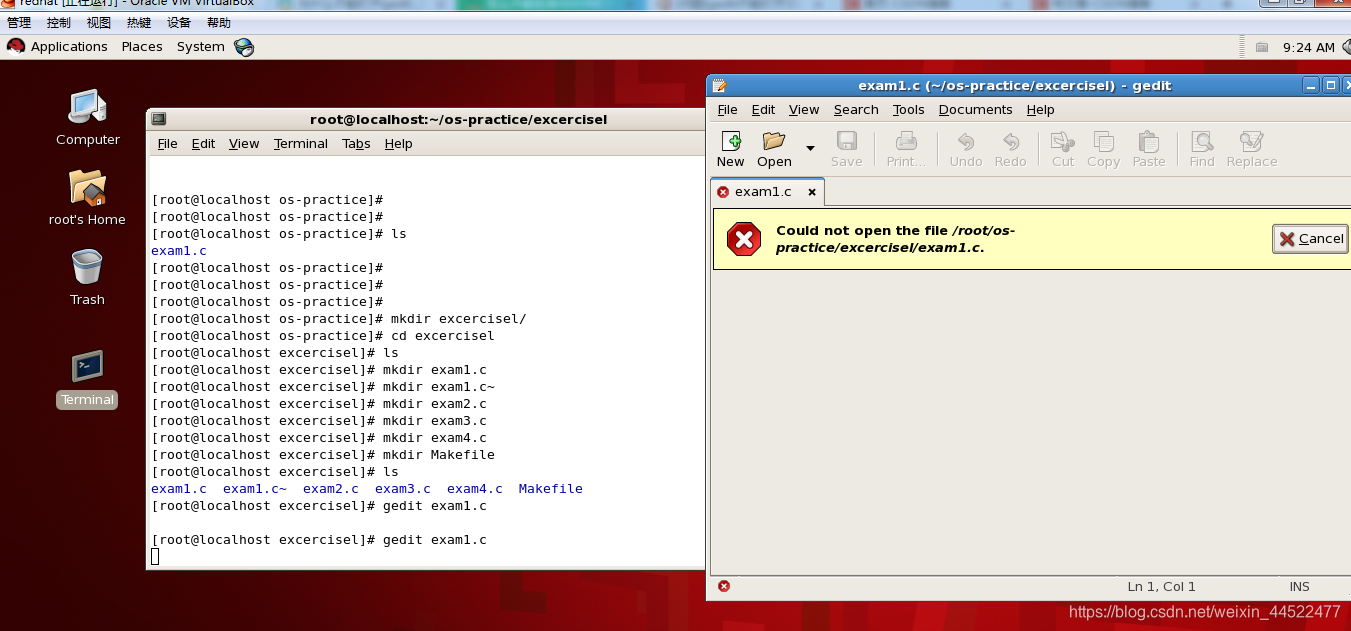Click the New document icon in gedit
Viewport: 1351px width, 631px height.
(x=731, y=142)
